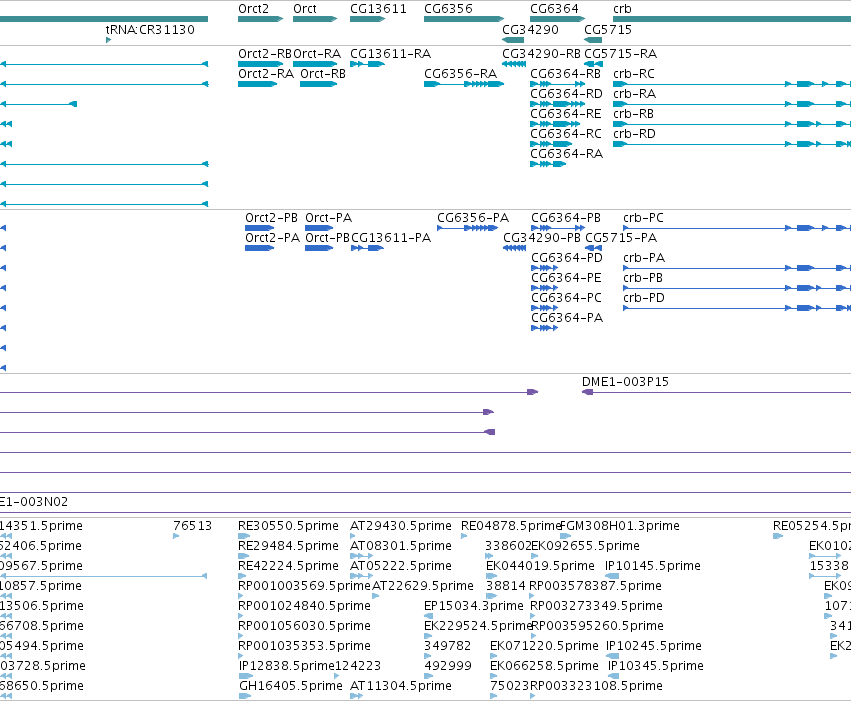
Task: Click protein CG6364-PC
Action: pos(545,308)
